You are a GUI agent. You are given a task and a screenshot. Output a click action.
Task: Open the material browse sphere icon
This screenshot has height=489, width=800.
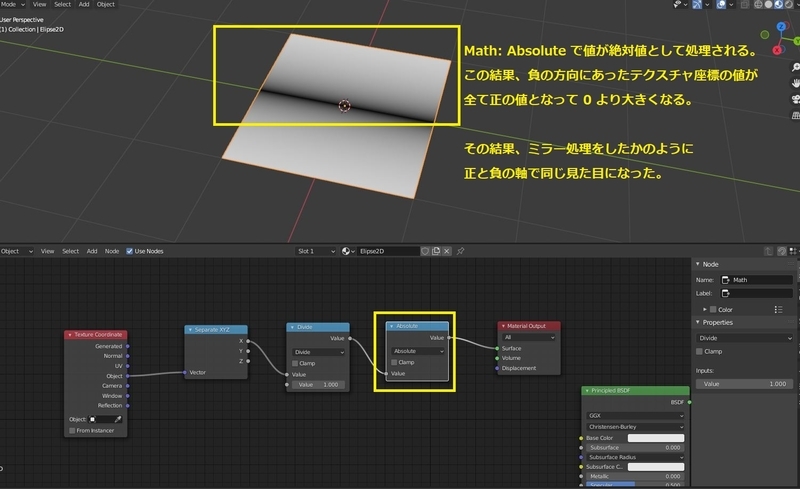346,251
